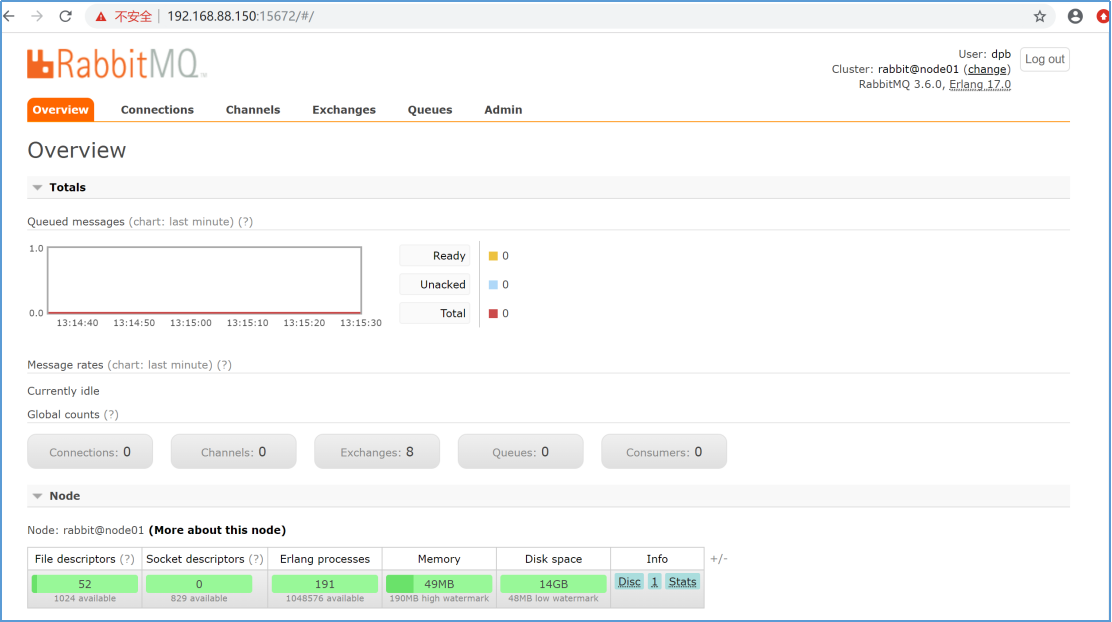
Task: Click the cluster name change link
Action: click(986, 70)
